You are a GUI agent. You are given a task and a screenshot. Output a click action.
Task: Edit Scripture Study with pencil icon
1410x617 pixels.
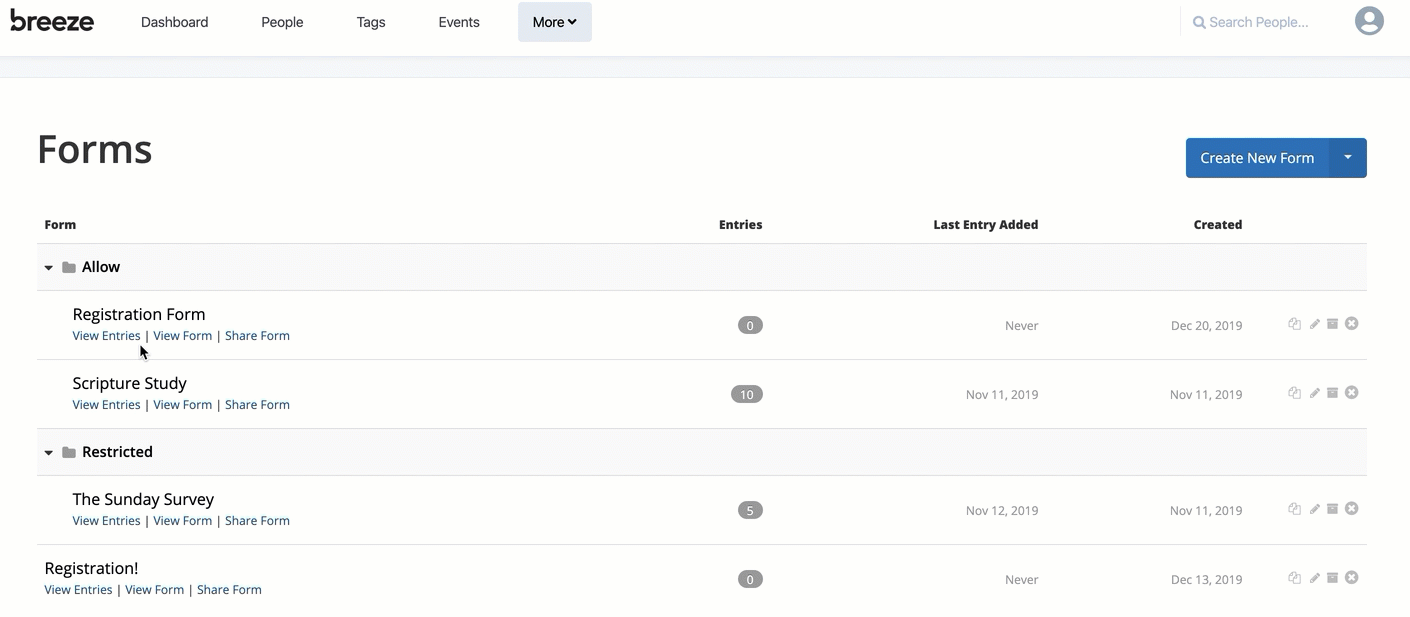1314,393
